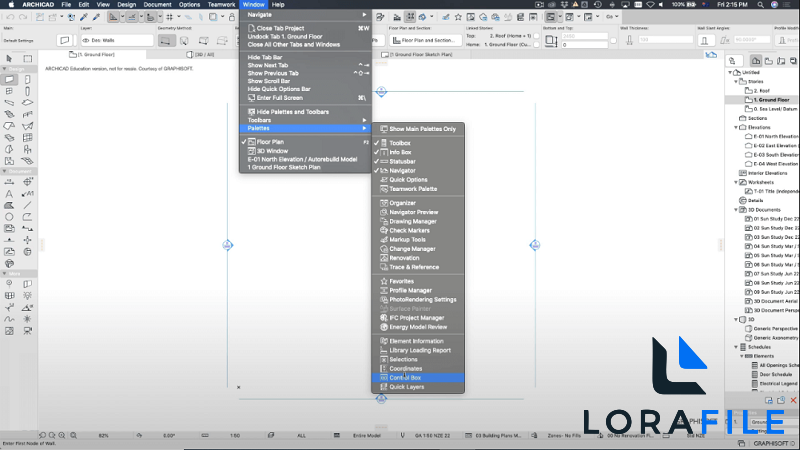Select the Arrow tool in the Toolbox
This screenshot has height=450, width=800.
pos(9,59)
